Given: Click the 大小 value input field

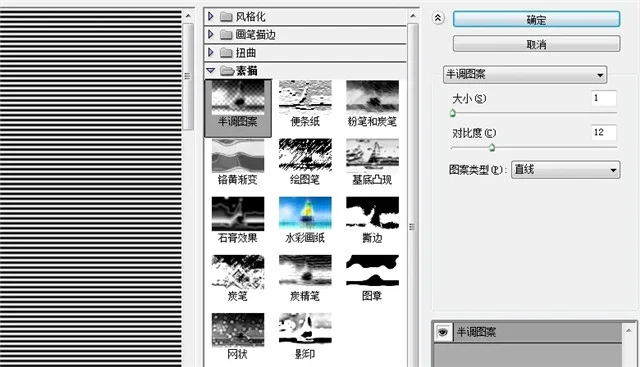Looking at the screenshot, I should coord(604,98).
